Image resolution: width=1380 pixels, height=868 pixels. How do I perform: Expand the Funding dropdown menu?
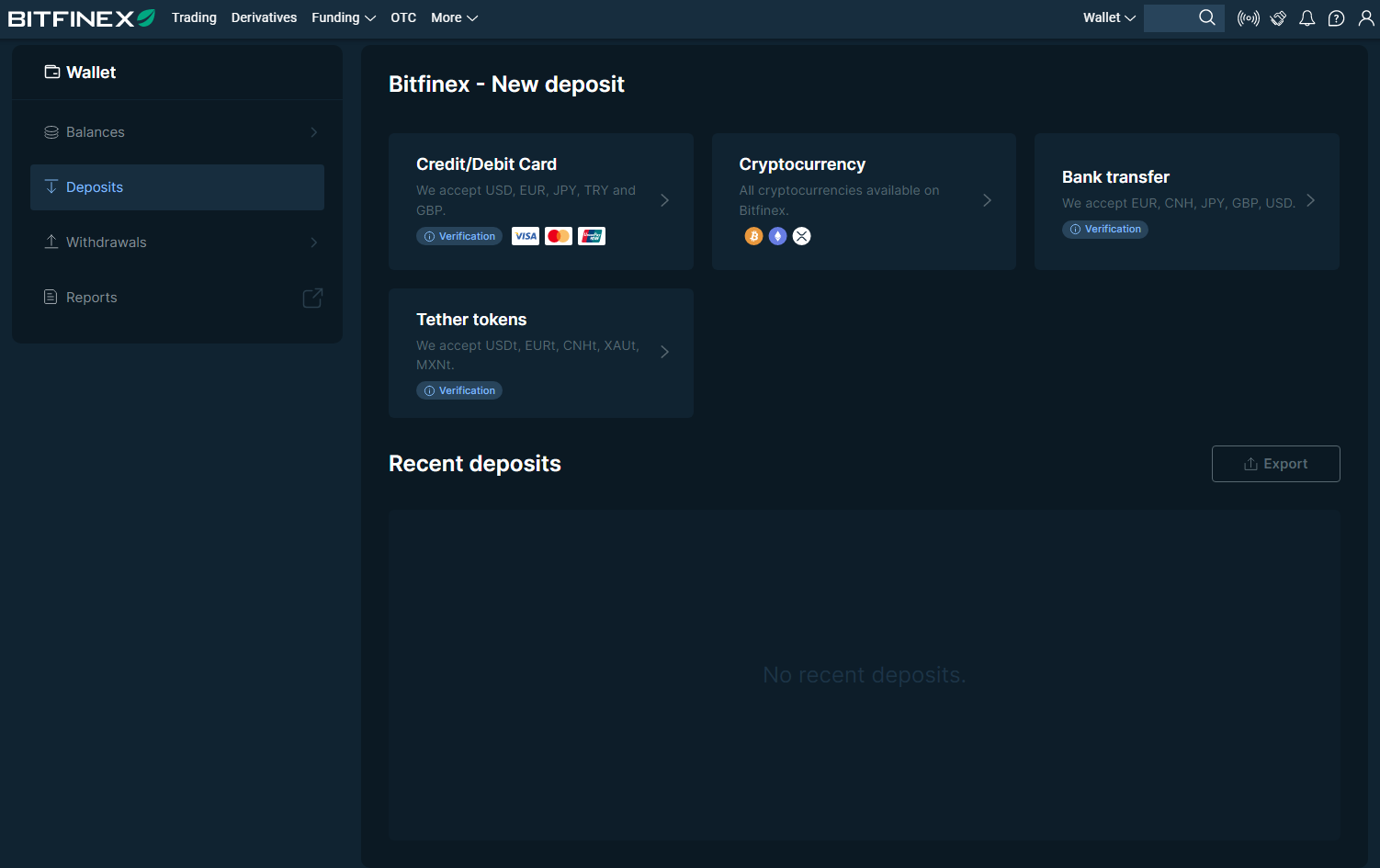pyautogui.click(x=344, y=17)
